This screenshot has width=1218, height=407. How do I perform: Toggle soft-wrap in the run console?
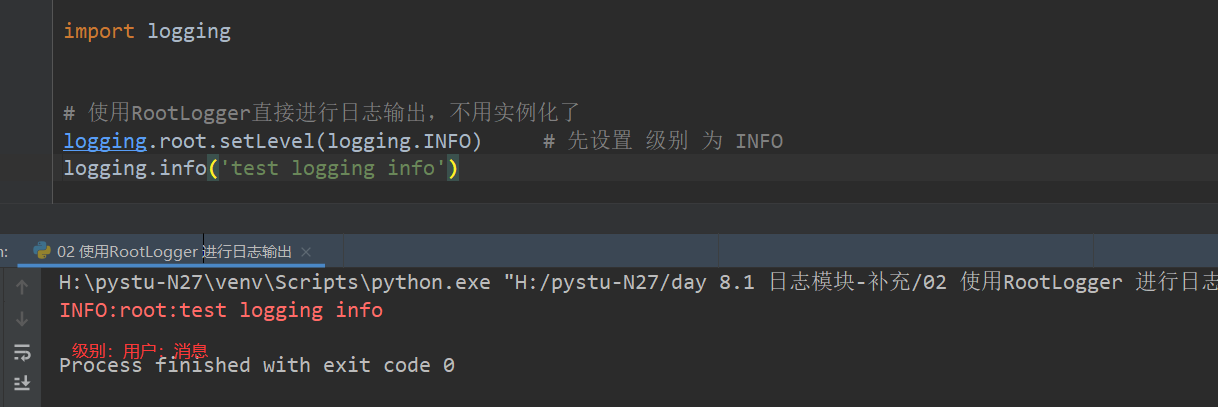[22, 352]
